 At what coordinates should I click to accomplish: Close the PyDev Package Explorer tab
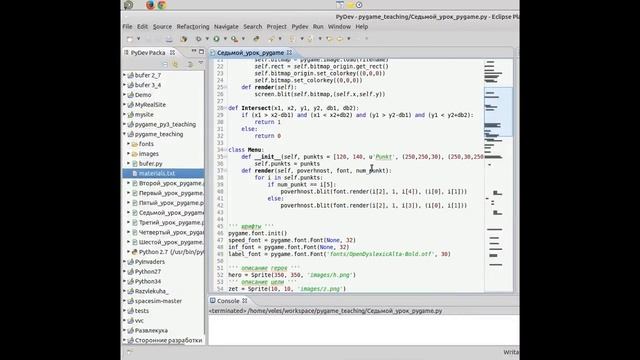pos(172,53)
